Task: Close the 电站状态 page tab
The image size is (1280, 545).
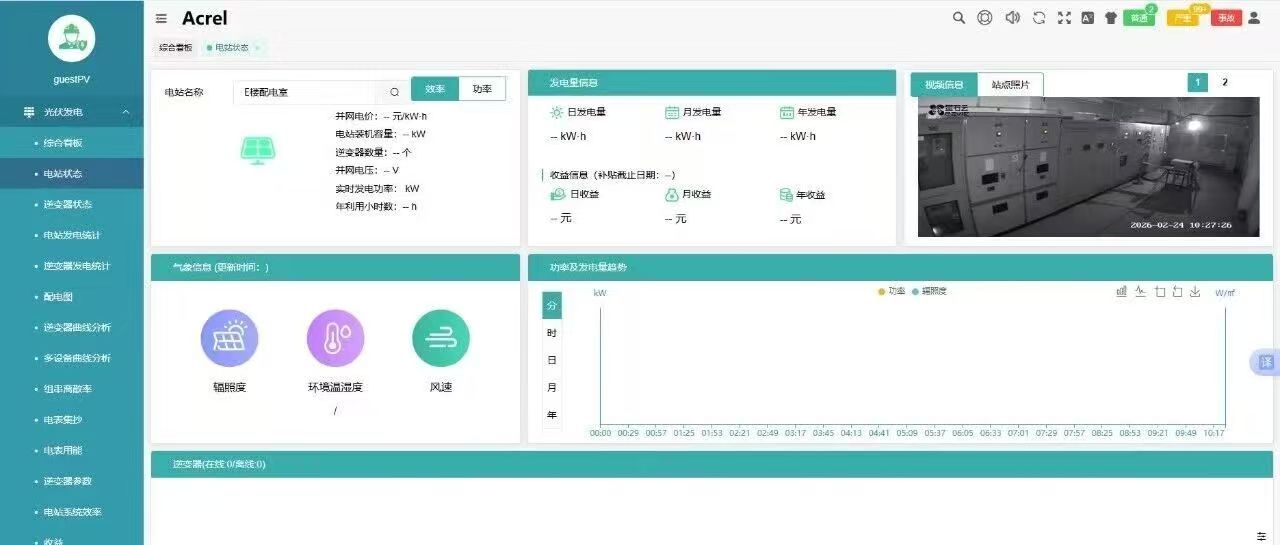Action: tap(257, 47)
